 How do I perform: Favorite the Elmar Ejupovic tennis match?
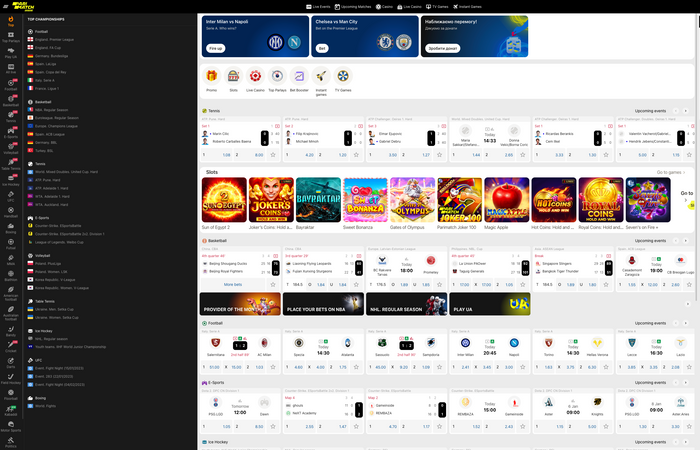tap(439, 155)
